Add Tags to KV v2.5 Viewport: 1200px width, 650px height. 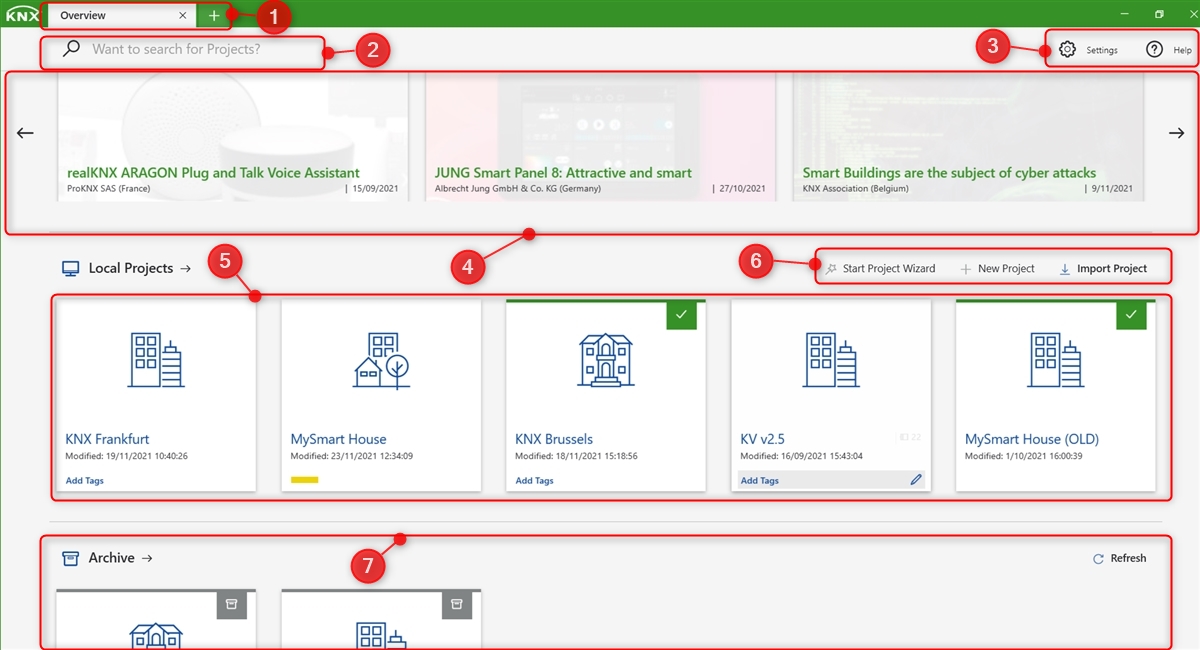coord(760,481)
